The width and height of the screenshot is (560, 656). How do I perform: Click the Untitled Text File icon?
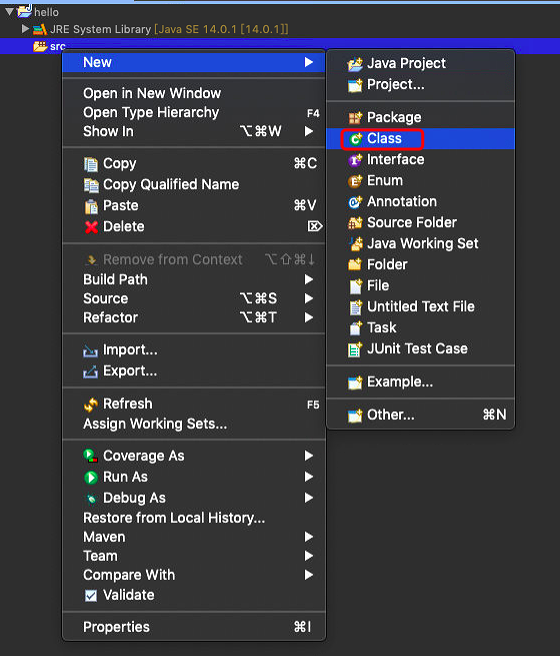click(355, 307)
